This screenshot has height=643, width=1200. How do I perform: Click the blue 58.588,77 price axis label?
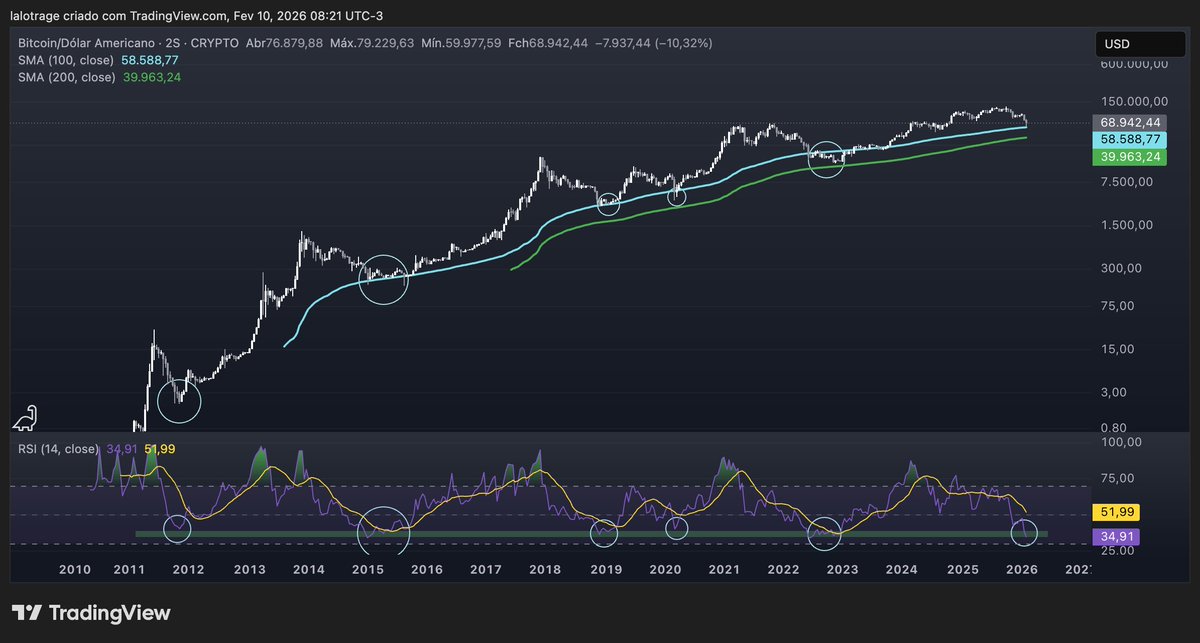(x=1131, y=140)
